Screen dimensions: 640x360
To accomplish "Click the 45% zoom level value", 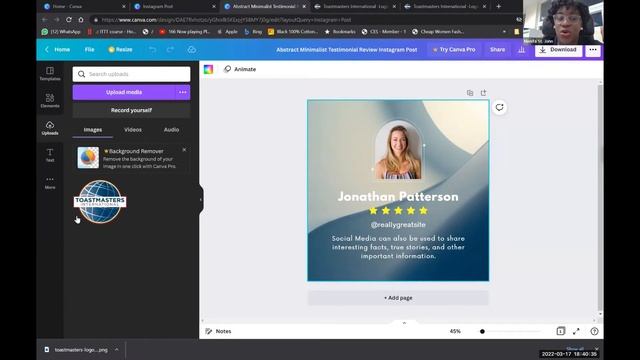I will tap(455, 331).
